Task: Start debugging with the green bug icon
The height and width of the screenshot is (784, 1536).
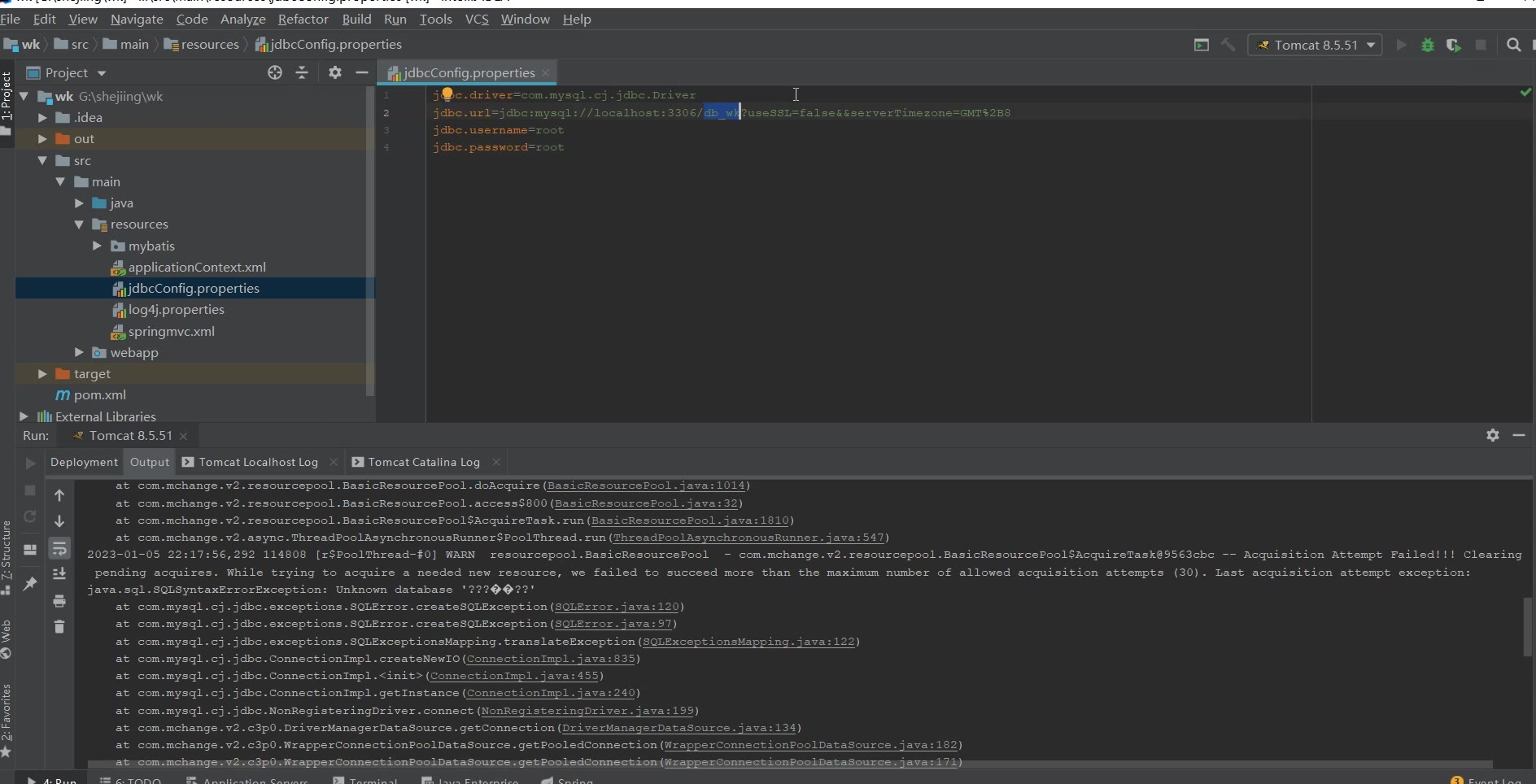Action: pyautogui.click(x=1427, y=46)
